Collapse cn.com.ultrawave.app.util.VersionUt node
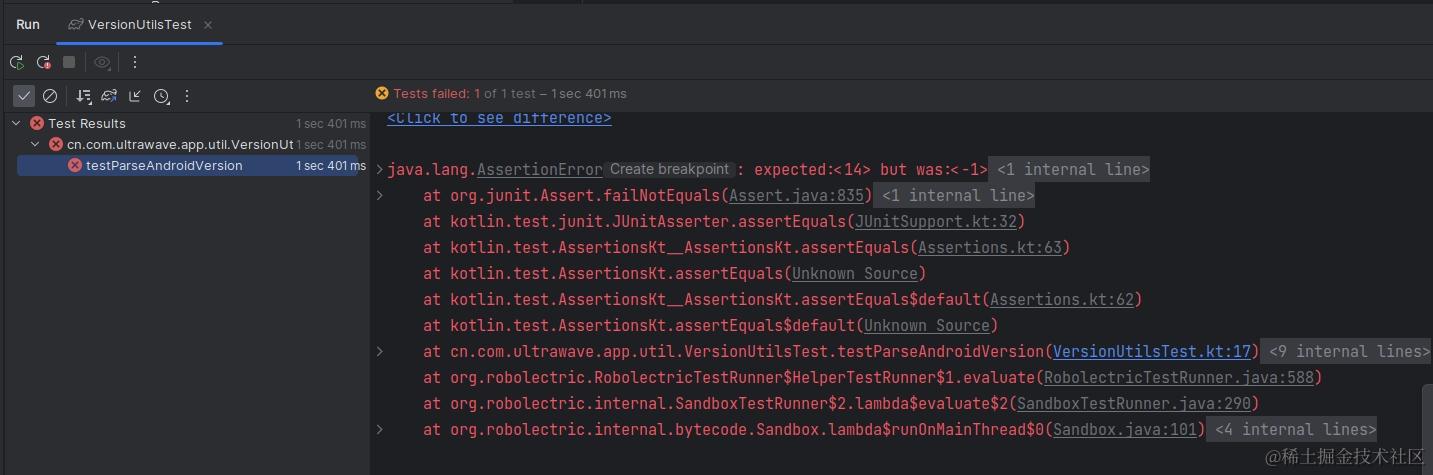 tap(35, 144)
